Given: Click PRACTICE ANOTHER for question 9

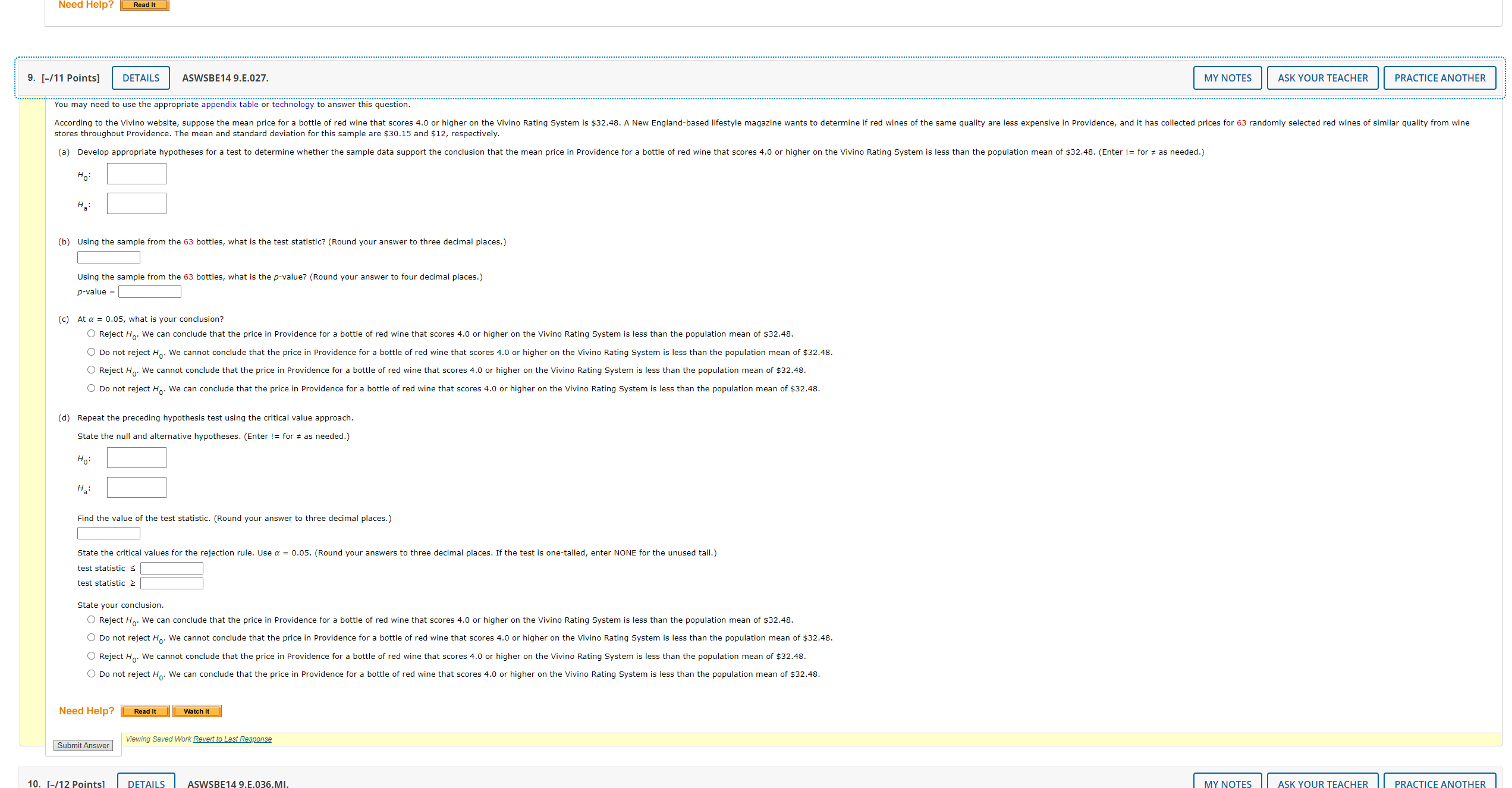Looking at the screenshot, I should pos(1439,78).
